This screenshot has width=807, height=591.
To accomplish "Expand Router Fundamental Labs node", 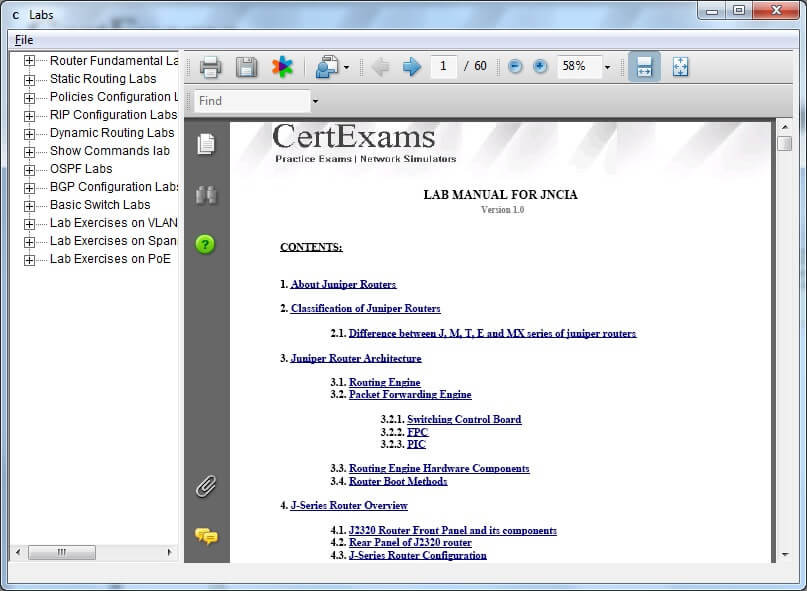I will (x=29, y=61).
